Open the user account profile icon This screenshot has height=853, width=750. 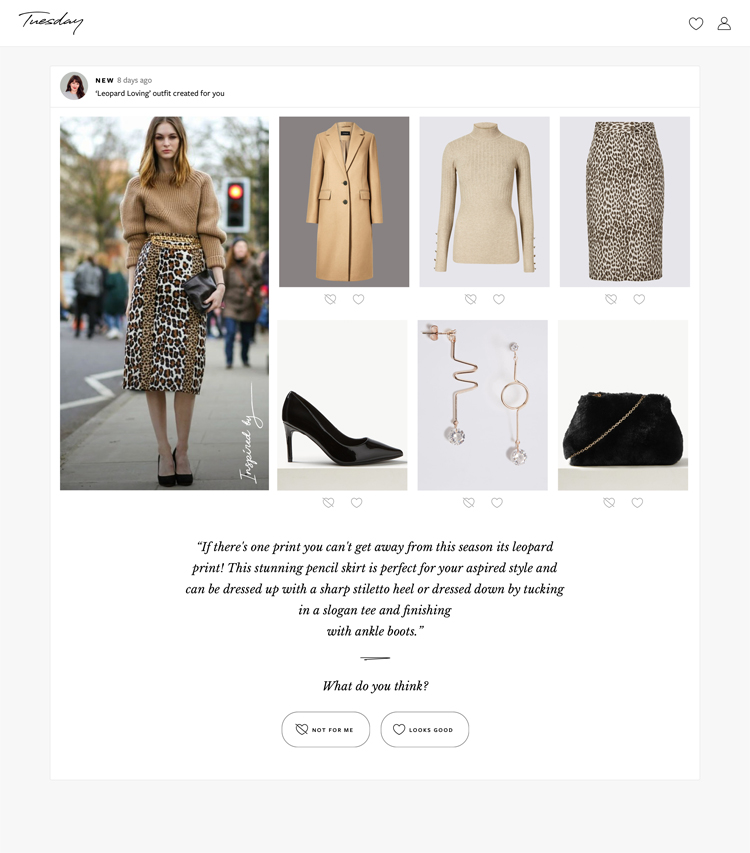[x=724, y=23]
